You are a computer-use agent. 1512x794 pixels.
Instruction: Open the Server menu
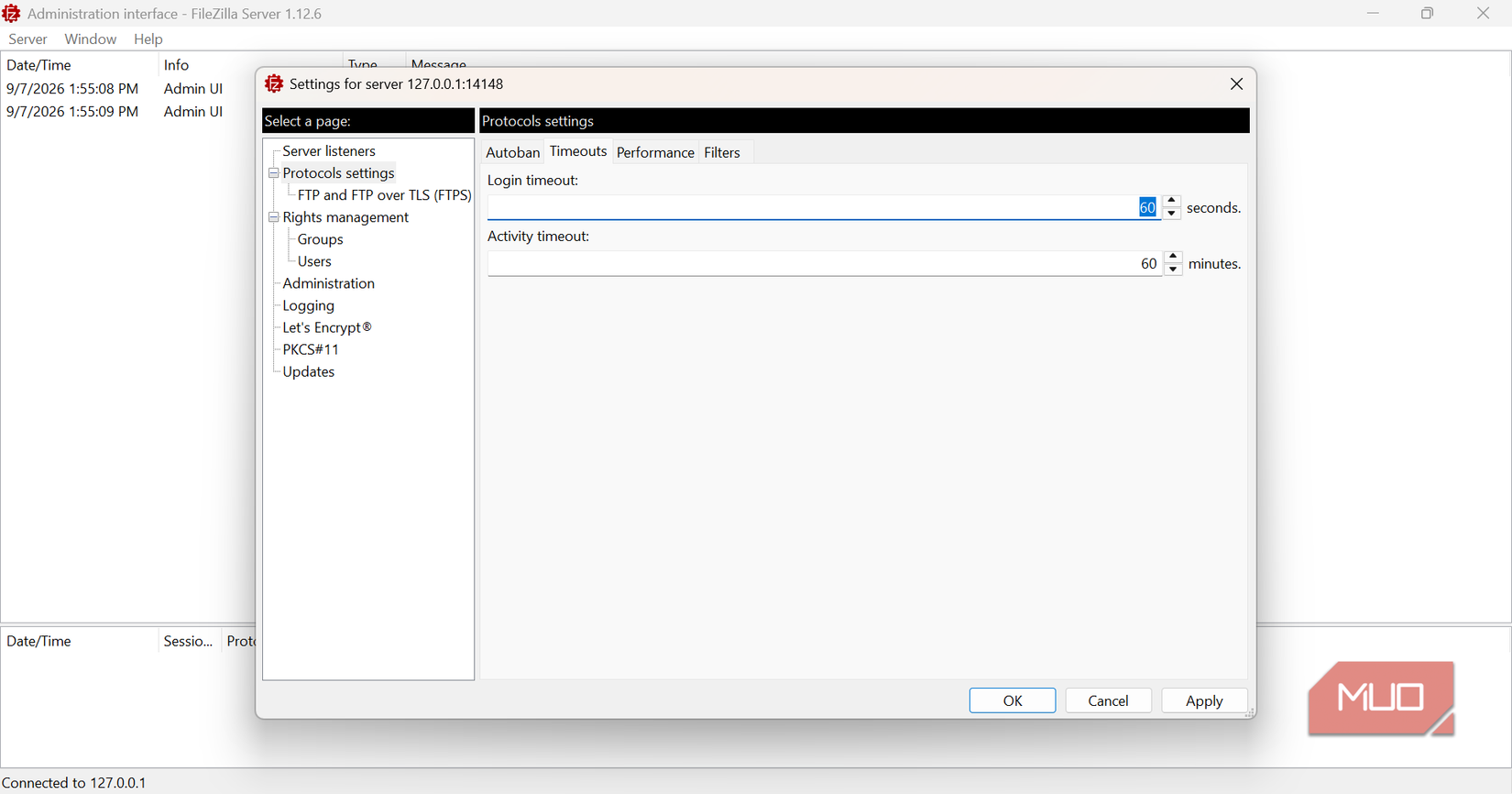point(27,39)
